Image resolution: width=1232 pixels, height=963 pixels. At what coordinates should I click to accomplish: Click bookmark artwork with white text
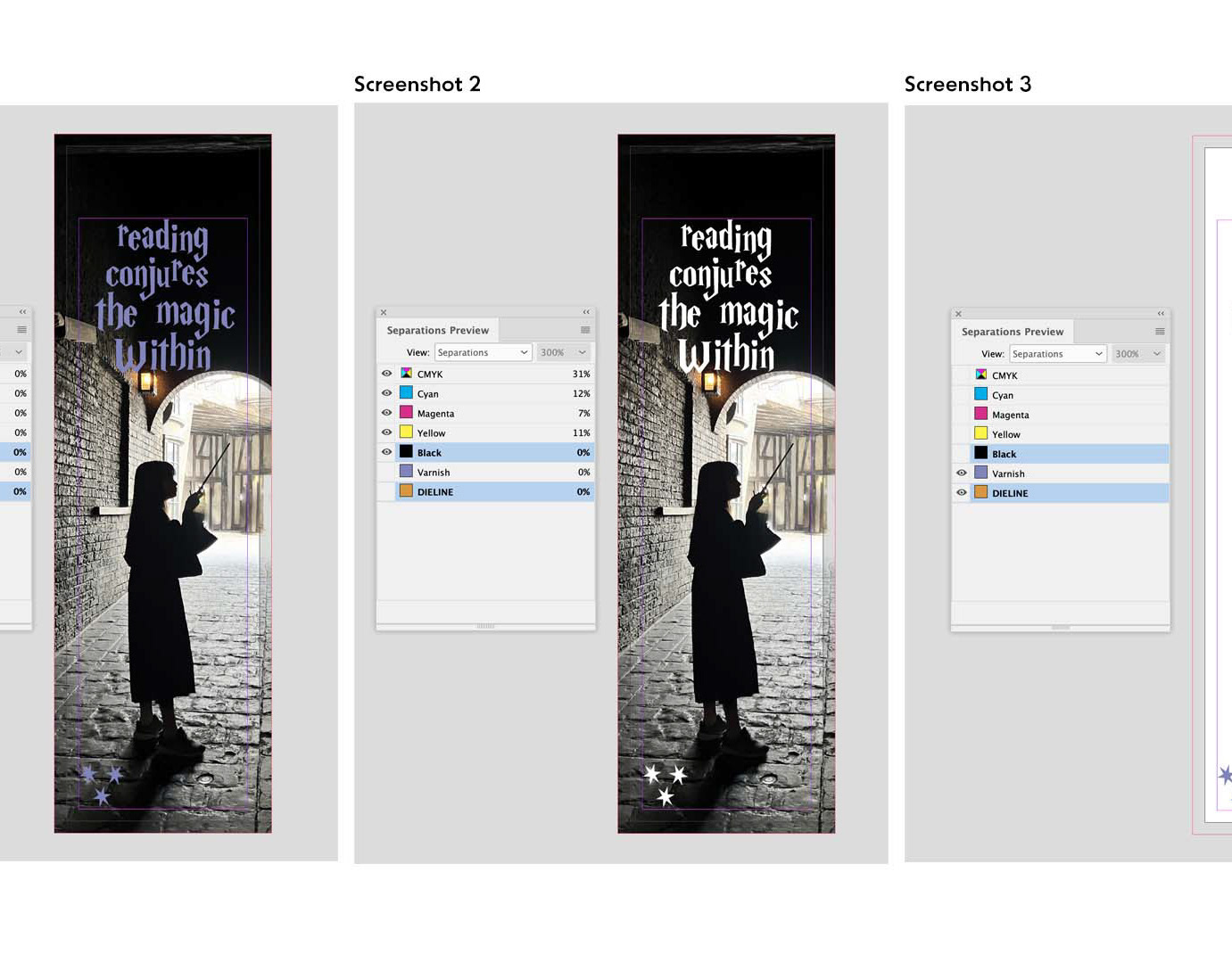coord(726,483)
